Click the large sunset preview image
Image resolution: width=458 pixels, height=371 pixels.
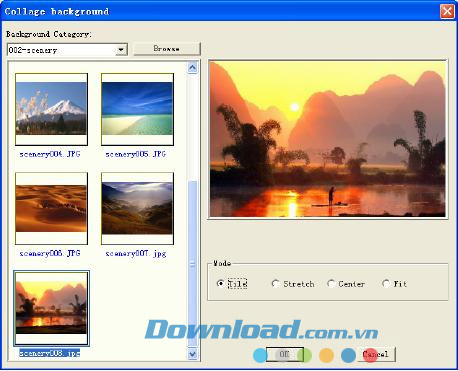[328, 139]
